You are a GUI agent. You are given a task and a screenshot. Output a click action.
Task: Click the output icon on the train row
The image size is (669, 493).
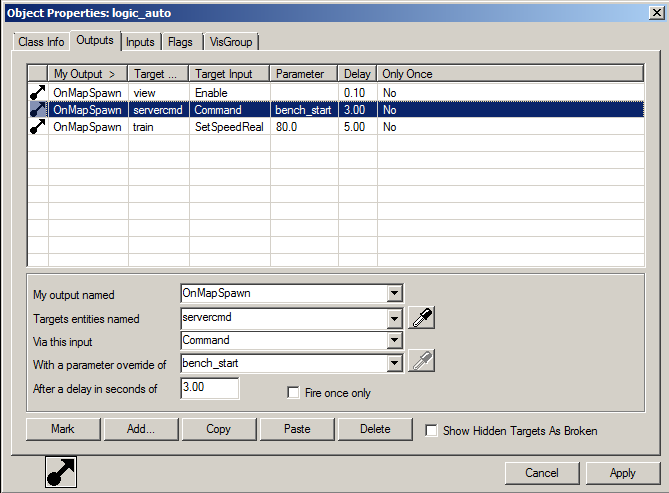click(x=38, y=128)
